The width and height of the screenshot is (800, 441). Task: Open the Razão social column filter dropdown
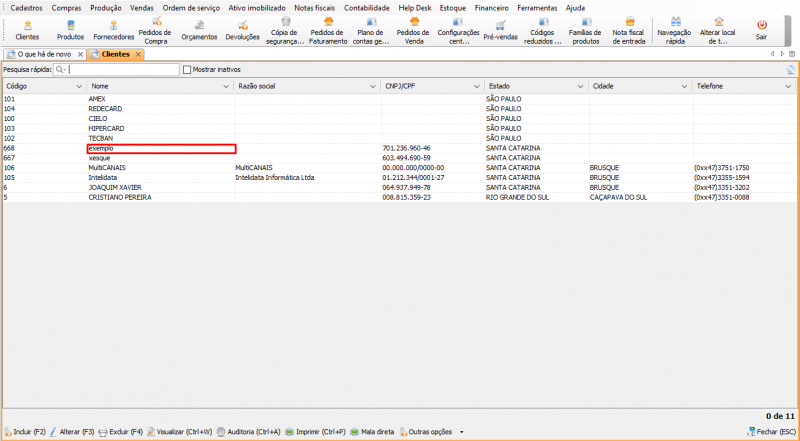click(x=373, y=86)
